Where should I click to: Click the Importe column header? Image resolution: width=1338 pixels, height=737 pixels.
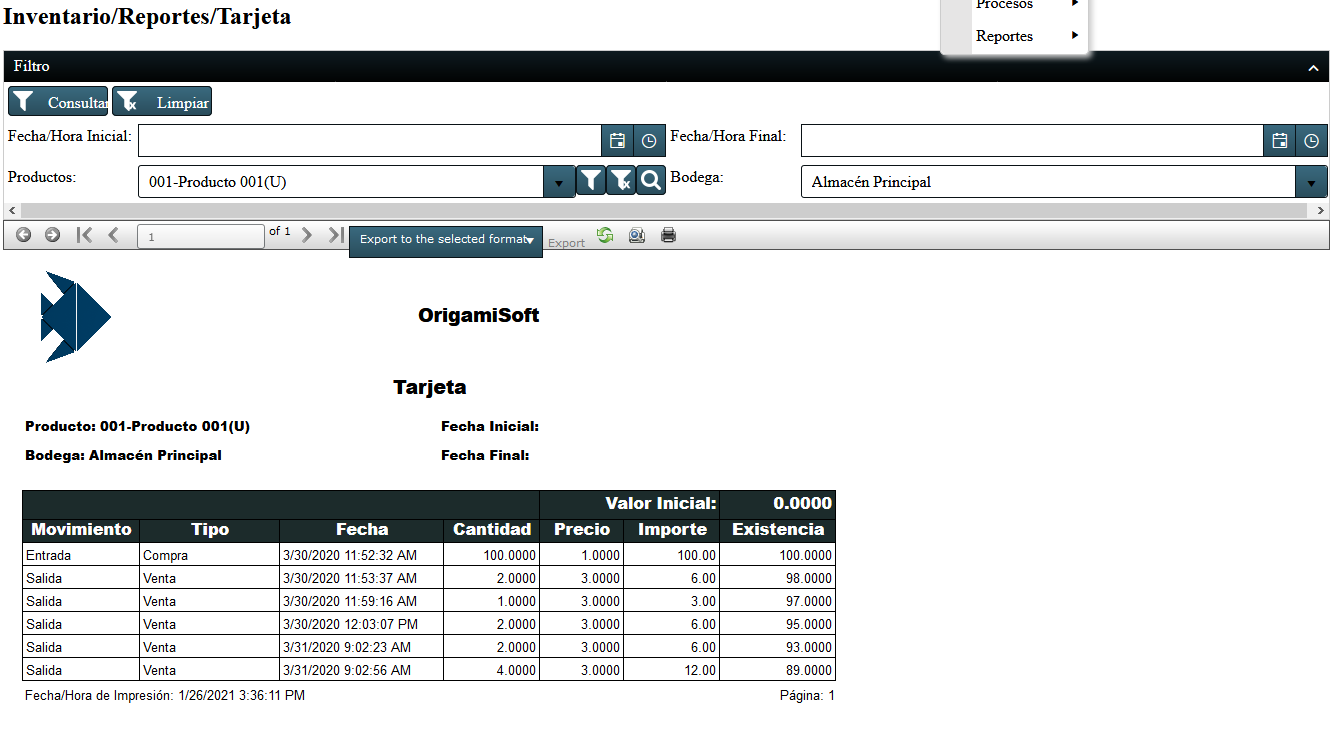pos(672,530)
